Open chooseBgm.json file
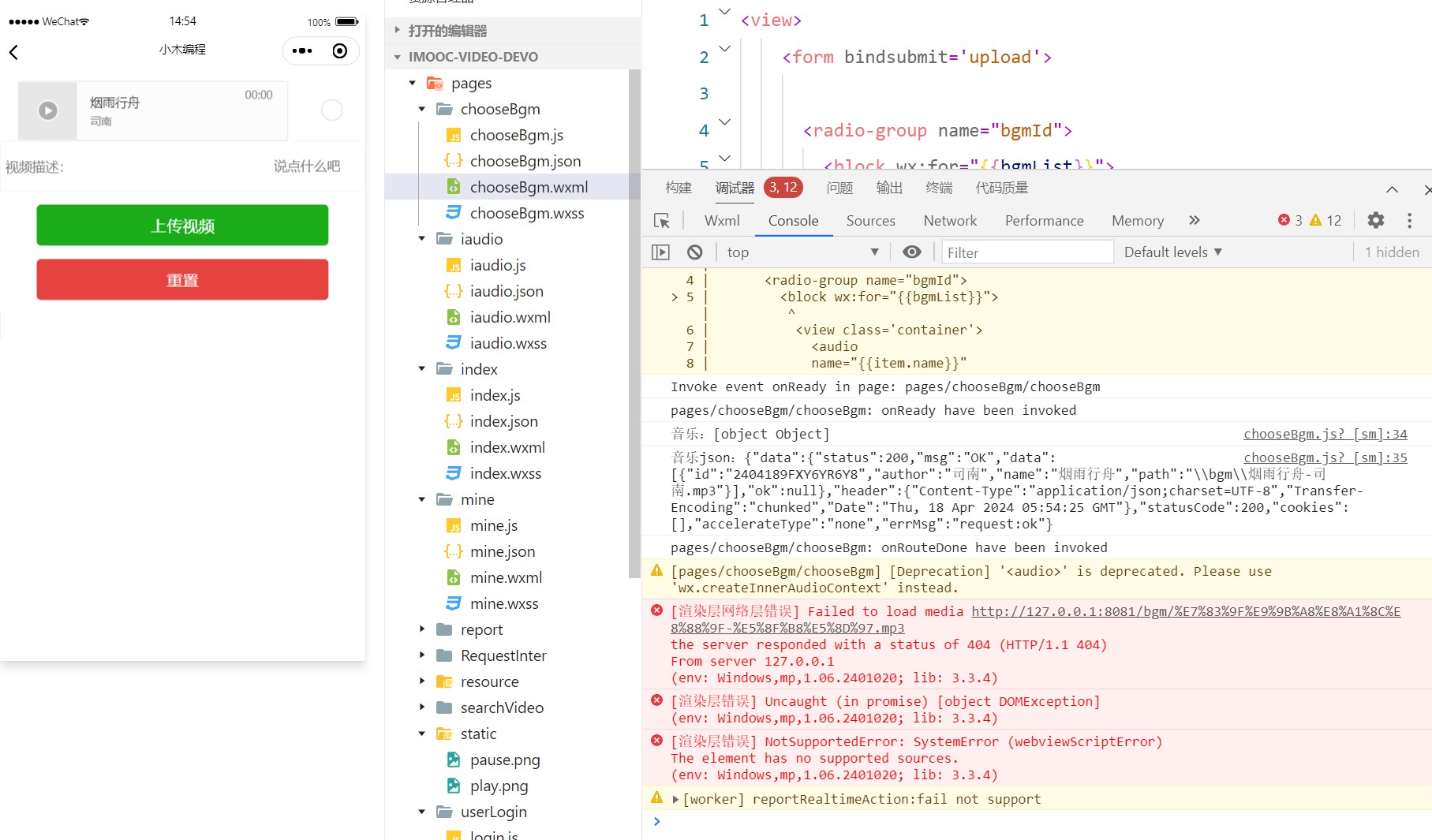Viewport: 1432px width, 840px height. [525, 161]
